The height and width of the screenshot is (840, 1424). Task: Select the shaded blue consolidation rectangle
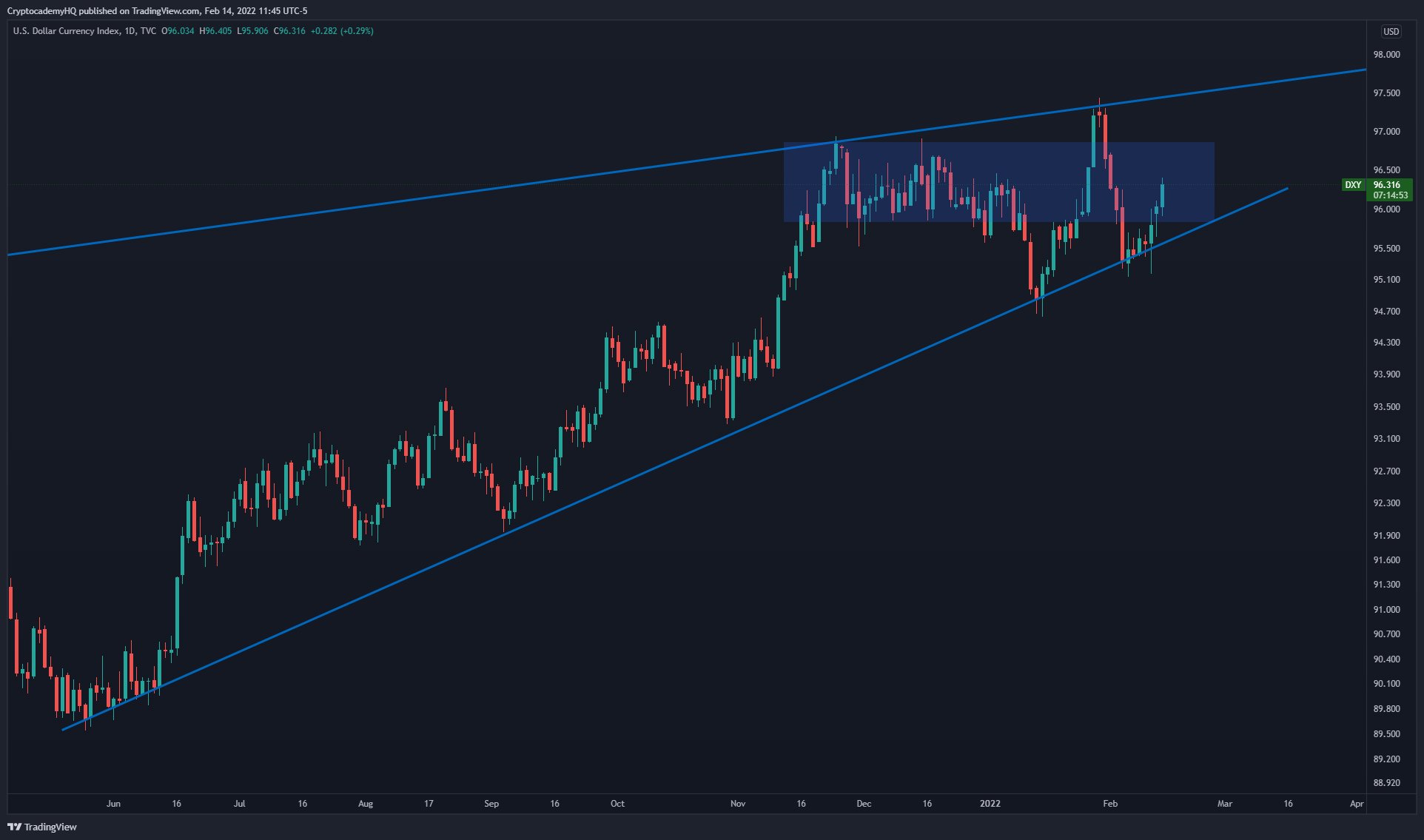point(998,182)
